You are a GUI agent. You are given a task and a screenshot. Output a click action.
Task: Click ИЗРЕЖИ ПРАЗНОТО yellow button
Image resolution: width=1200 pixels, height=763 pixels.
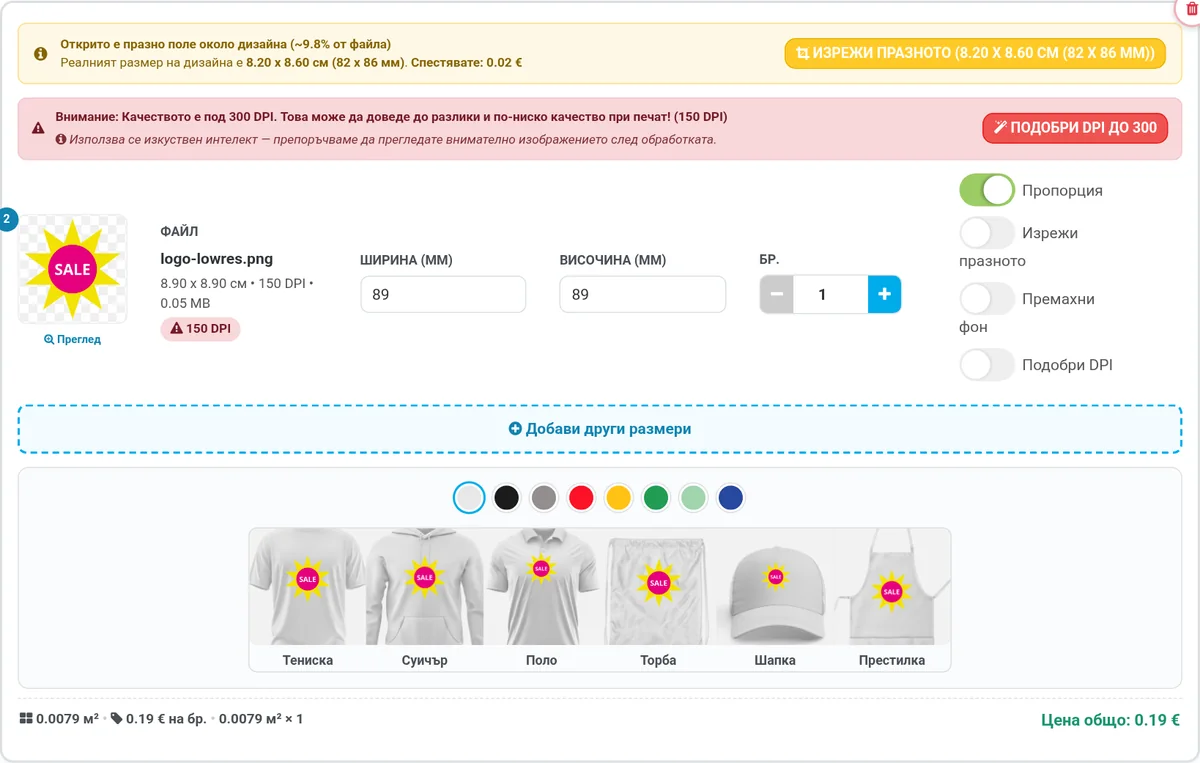click(975, 53)
